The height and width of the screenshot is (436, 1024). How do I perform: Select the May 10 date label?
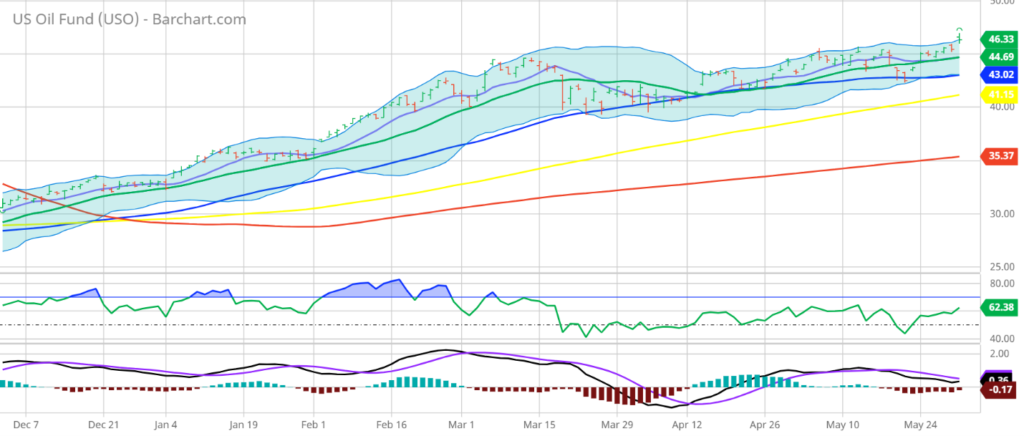842,424
